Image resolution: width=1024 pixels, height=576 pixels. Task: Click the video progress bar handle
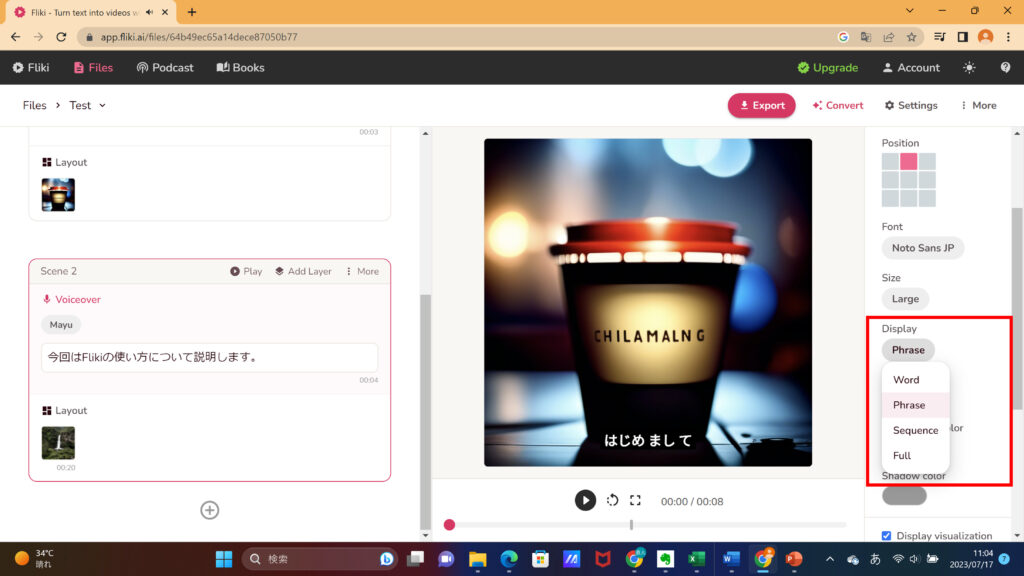tap(449, 524)
